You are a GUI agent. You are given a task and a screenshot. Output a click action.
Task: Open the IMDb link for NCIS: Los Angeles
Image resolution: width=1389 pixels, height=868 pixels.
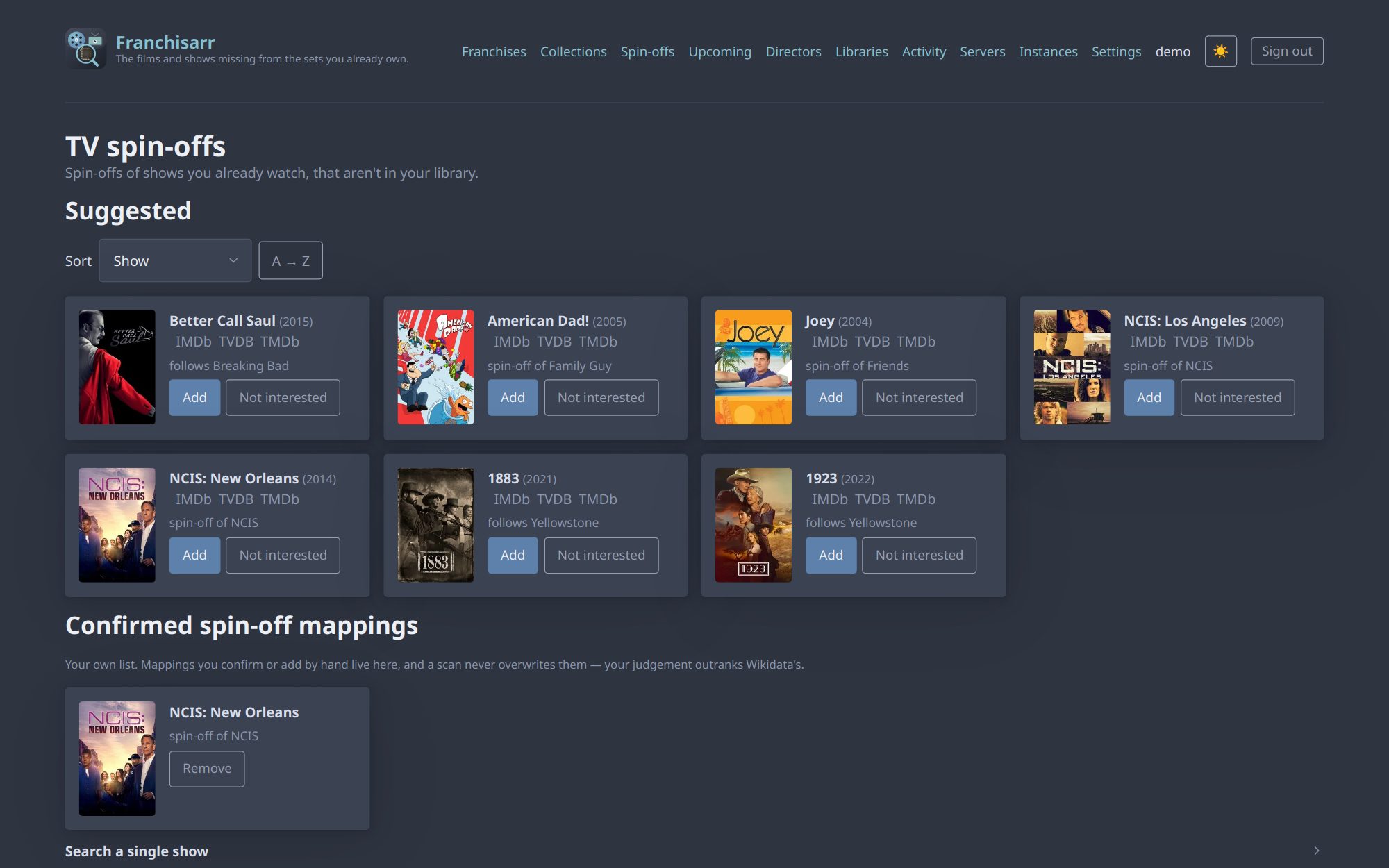coord(1148,342)
